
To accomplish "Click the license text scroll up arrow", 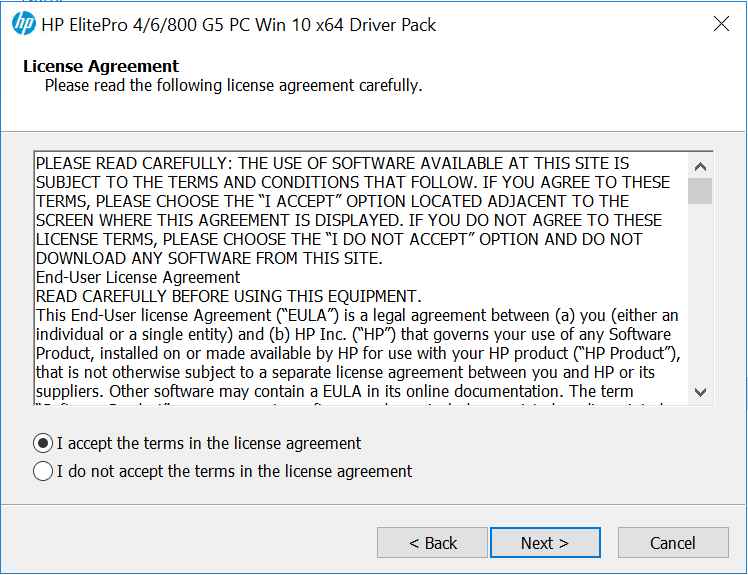I will click(700, 167).
